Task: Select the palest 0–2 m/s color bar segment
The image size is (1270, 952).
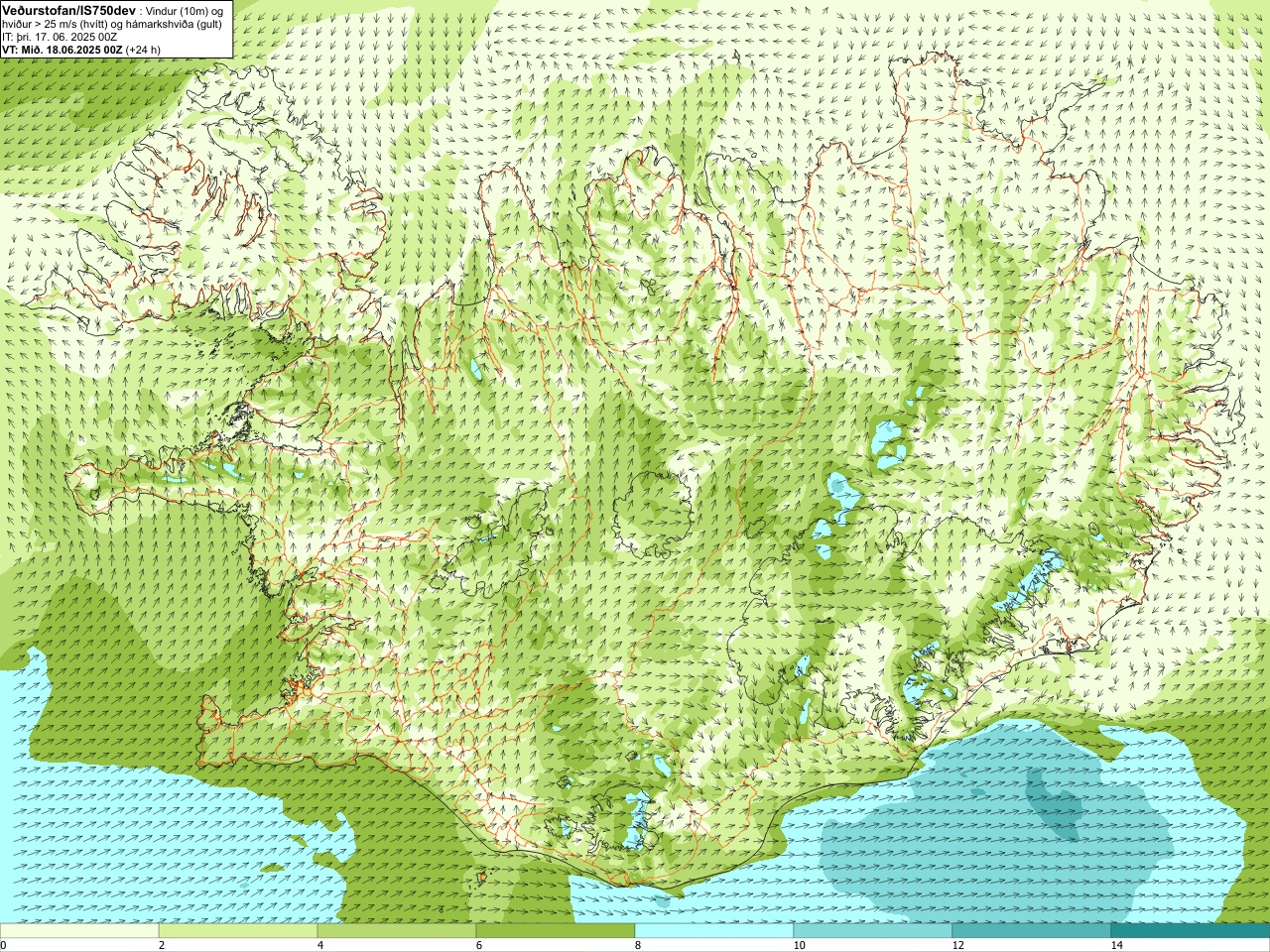Action: 79,931
